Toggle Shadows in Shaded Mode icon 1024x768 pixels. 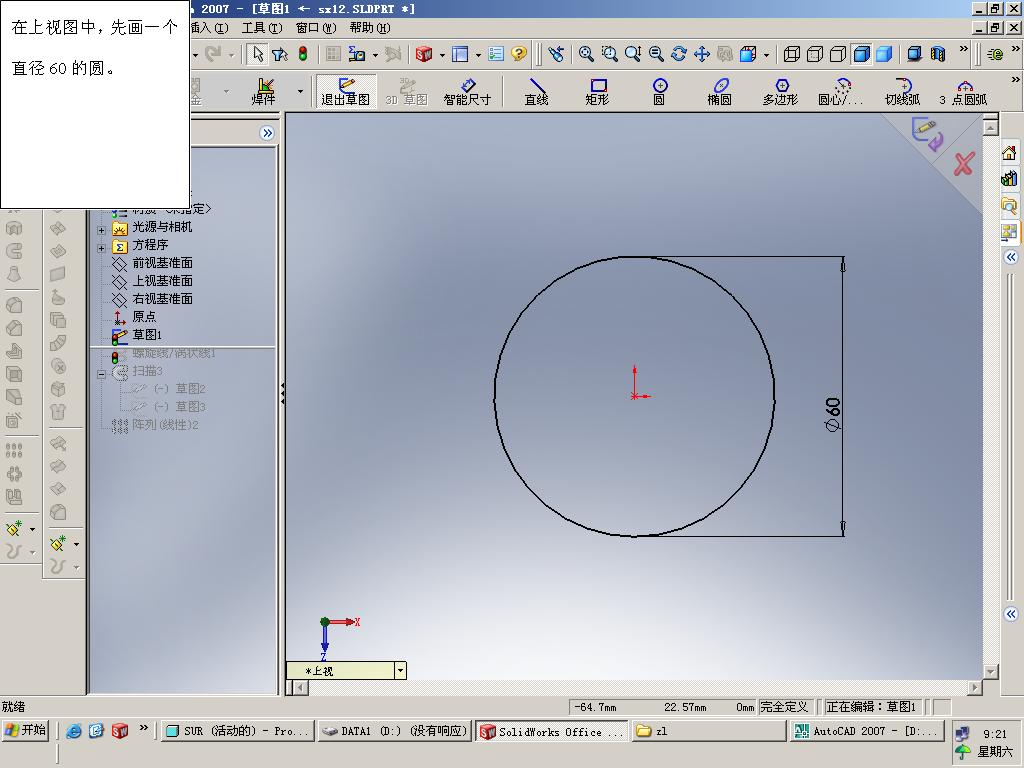tap(914, 54)
